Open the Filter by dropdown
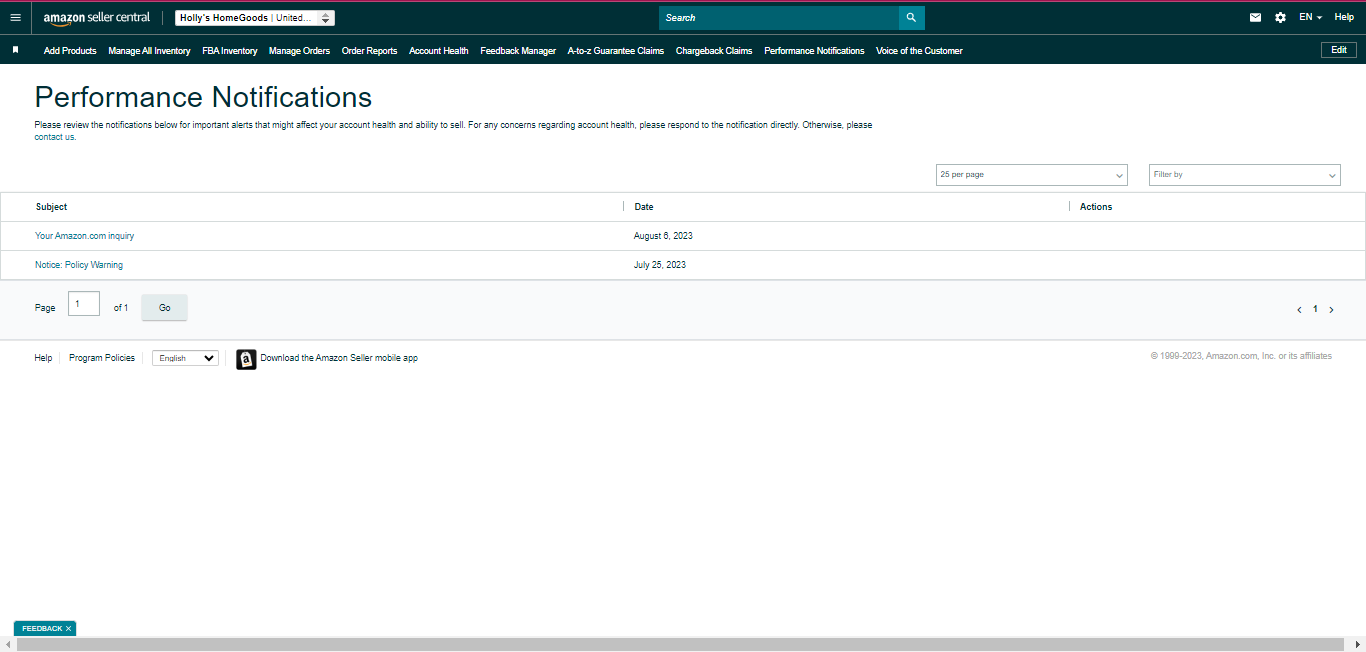 pos(1245,175)
